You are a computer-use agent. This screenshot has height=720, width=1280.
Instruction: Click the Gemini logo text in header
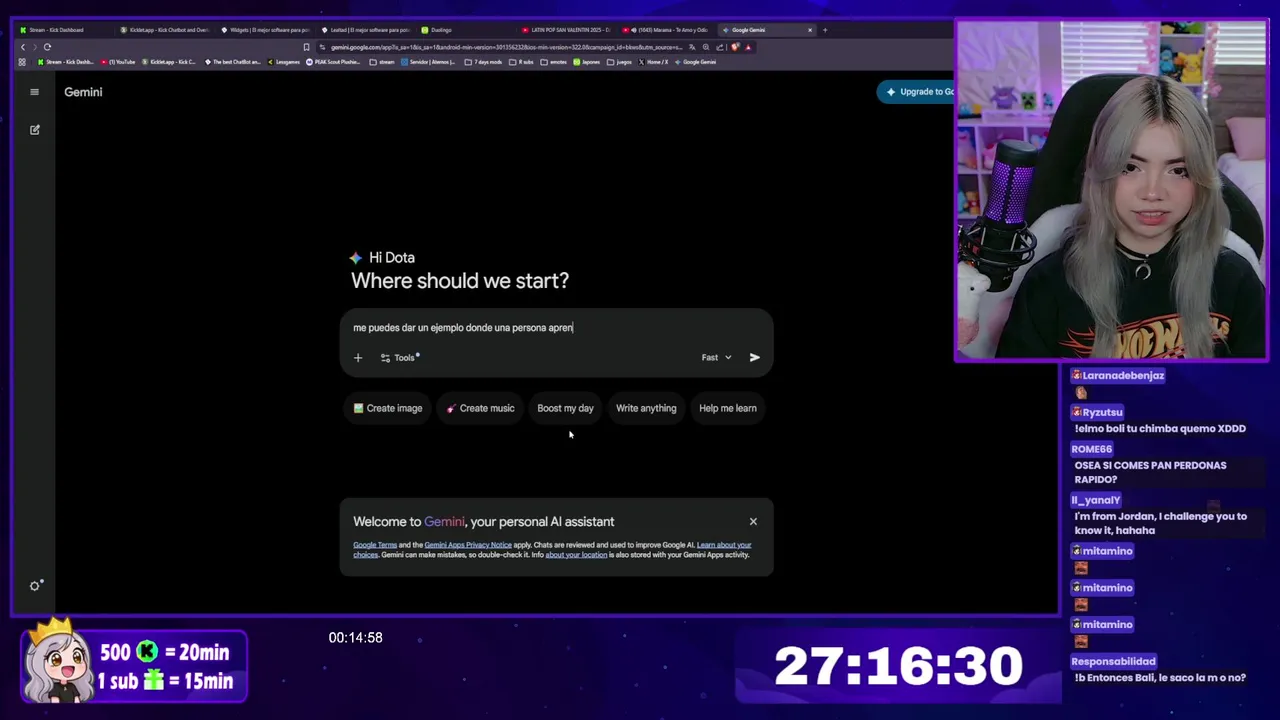tap(83, 92)
